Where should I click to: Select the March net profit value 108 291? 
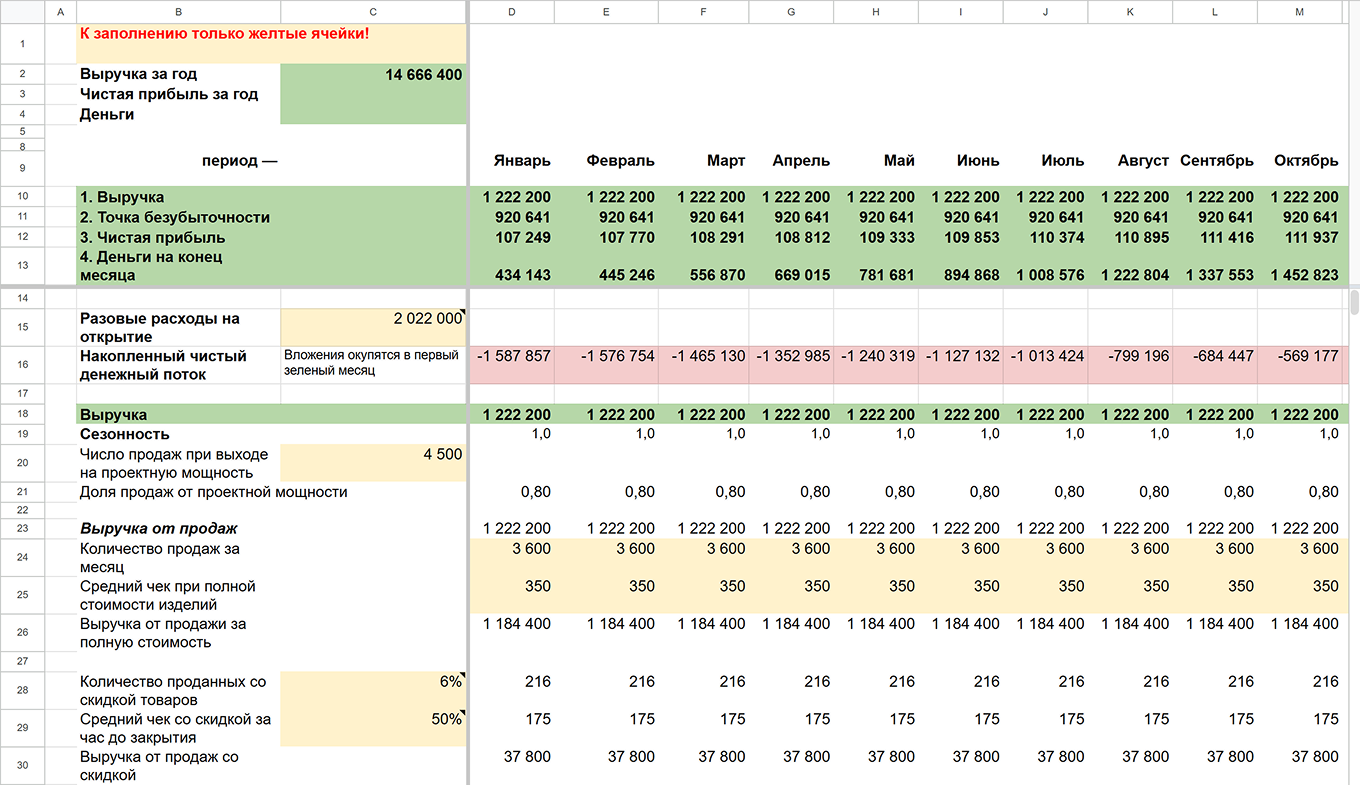[706, 237]
